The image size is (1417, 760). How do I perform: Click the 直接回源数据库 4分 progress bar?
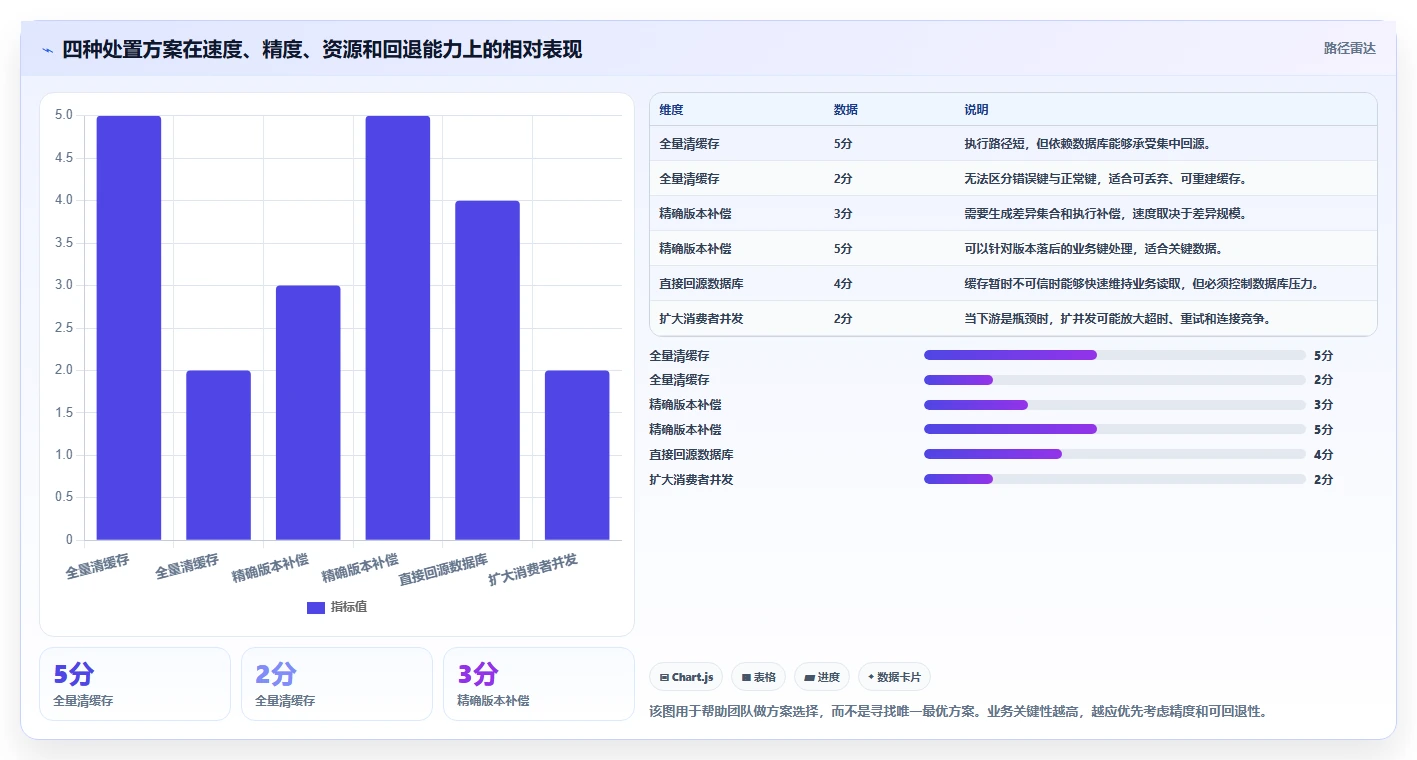pos(1115,454)
